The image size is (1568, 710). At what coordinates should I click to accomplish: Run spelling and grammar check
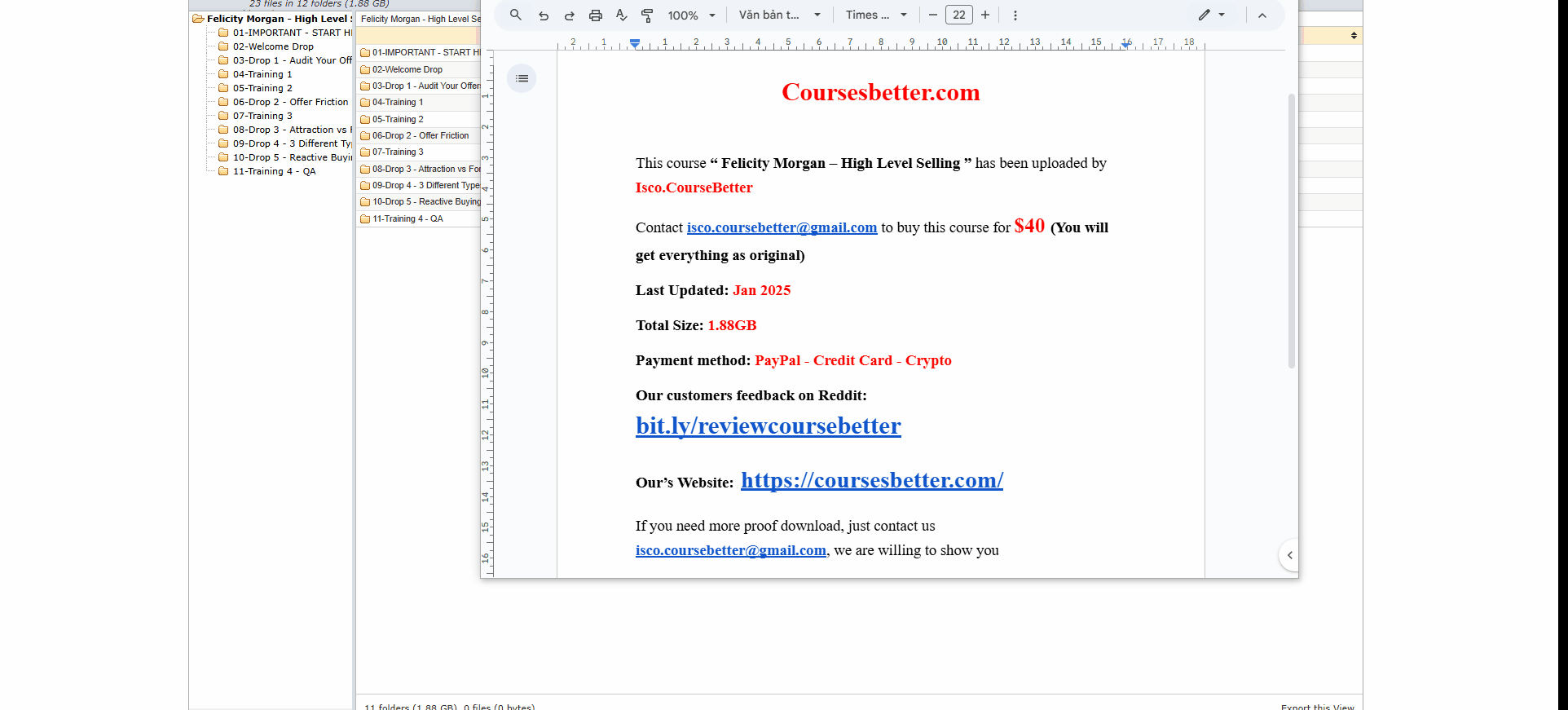621,15
